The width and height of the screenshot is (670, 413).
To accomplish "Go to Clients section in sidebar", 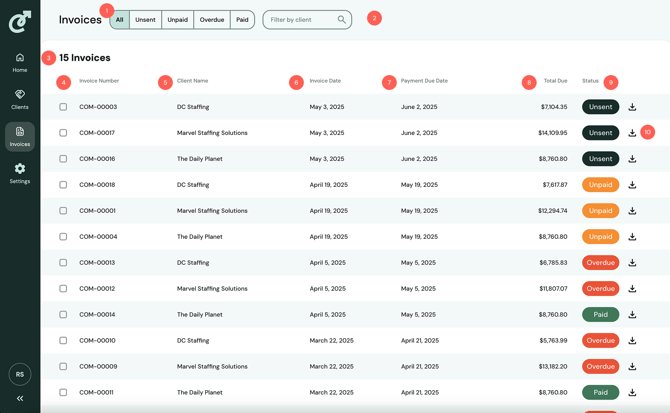I will 20,99.
